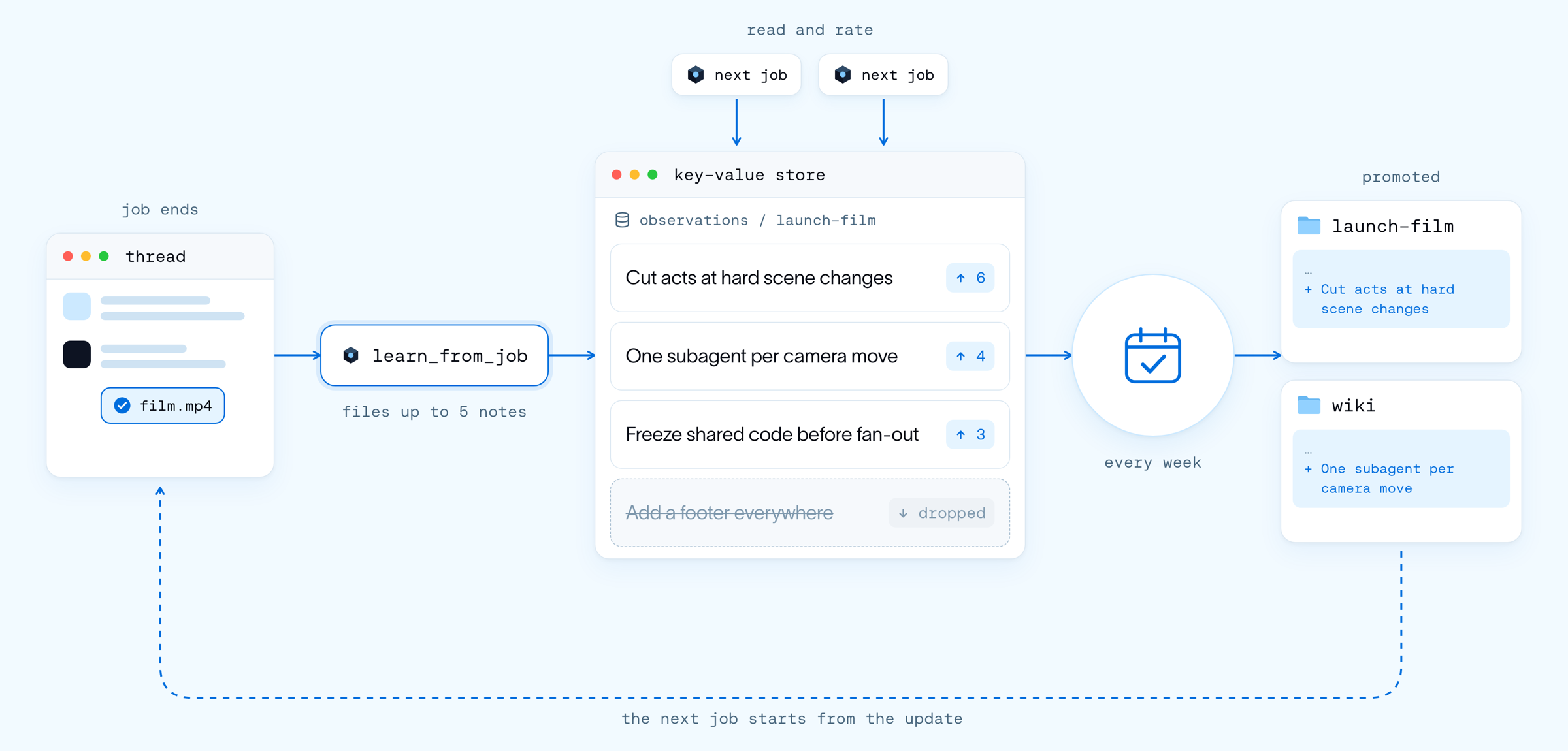The width and height of the screenshot is (1568, 751).
Task: Click the up arrow beside vote count 4
Action: 960,357
